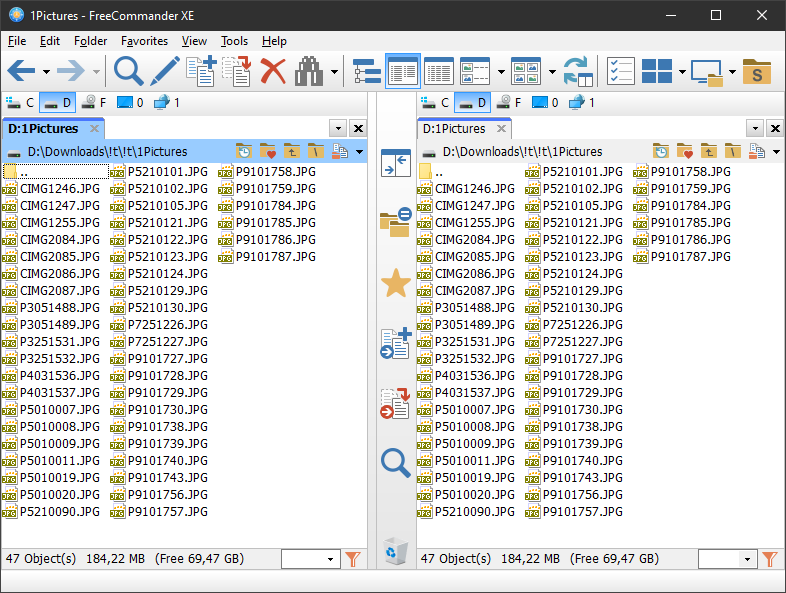Toggle the folder tree view button
The width and height of the screenshot is (786, 593).
pos(367,71)
